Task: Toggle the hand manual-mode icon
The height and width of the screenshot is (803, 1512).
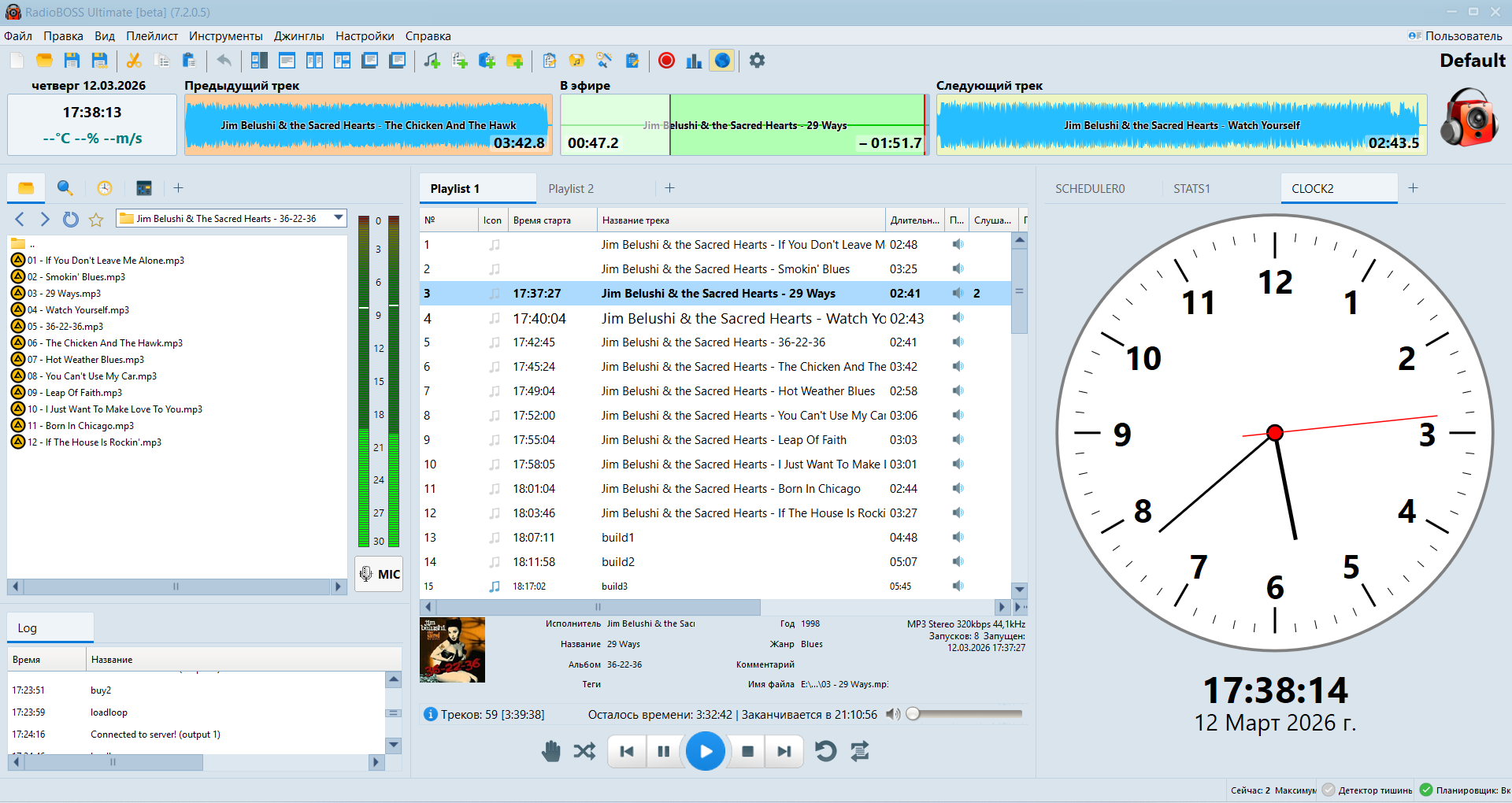Action: point(551,752)
